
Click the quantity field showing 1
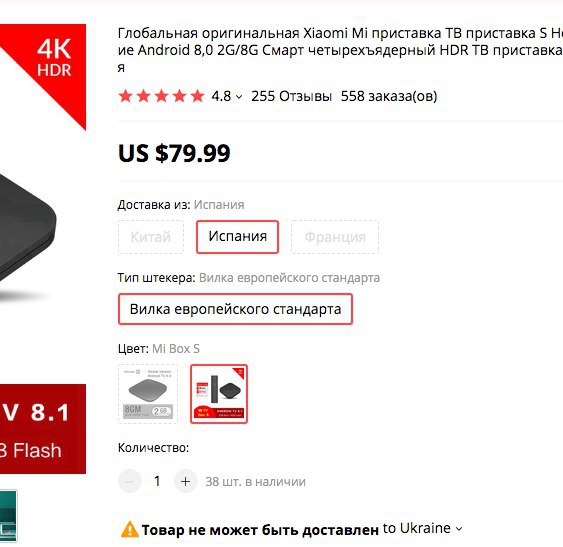tap(157, 481)
